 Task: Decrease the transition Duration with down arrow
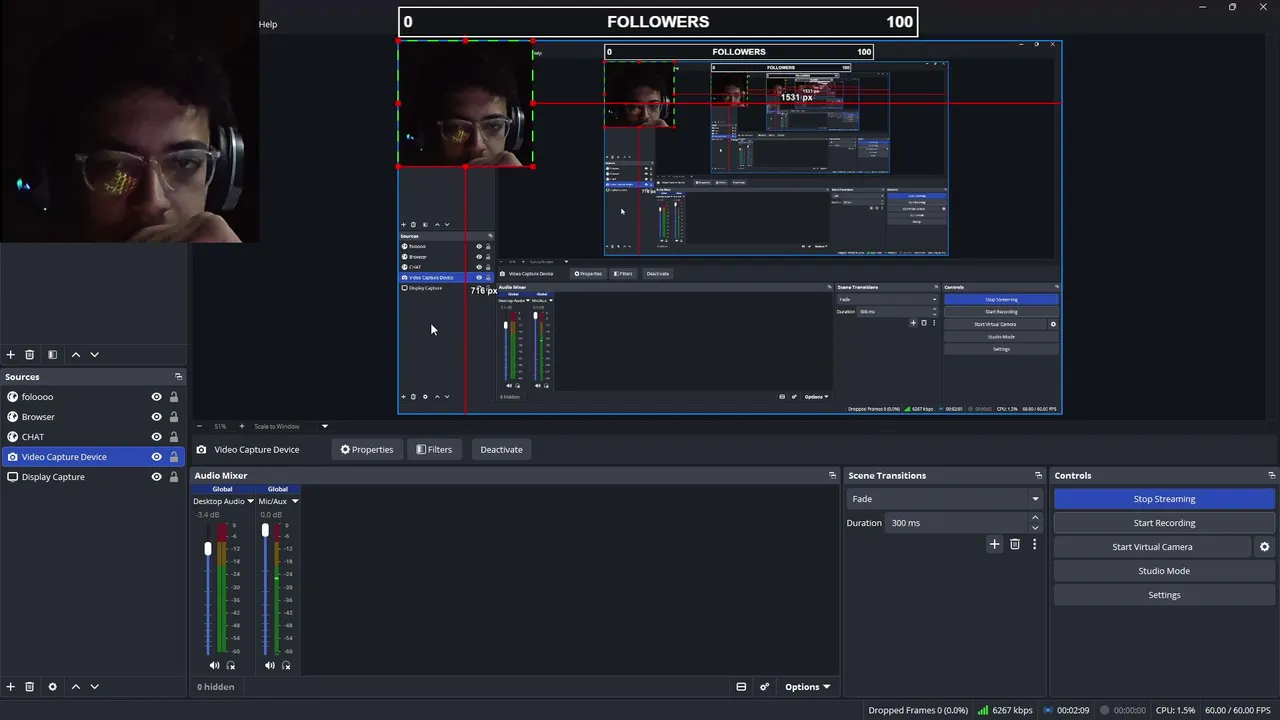(1035, 528)
